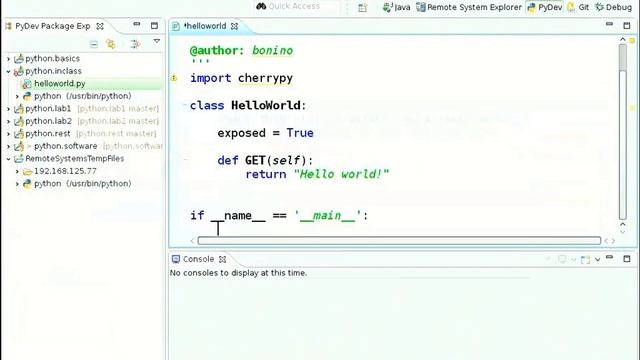
Task: Close the PyDev Package Explorer view
Action: pyautogui.click(x=100, y=26)
